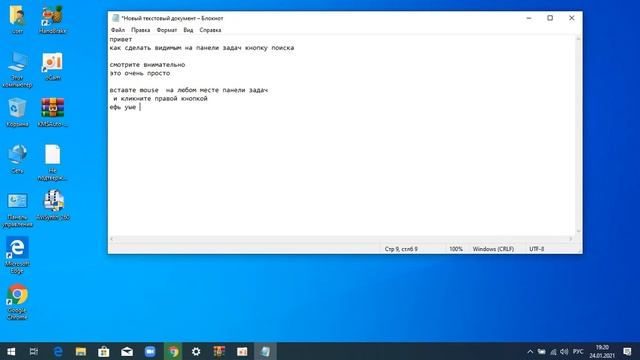Select the blank document file on desktop
This screenshot has height=360, width=640.
52,162
